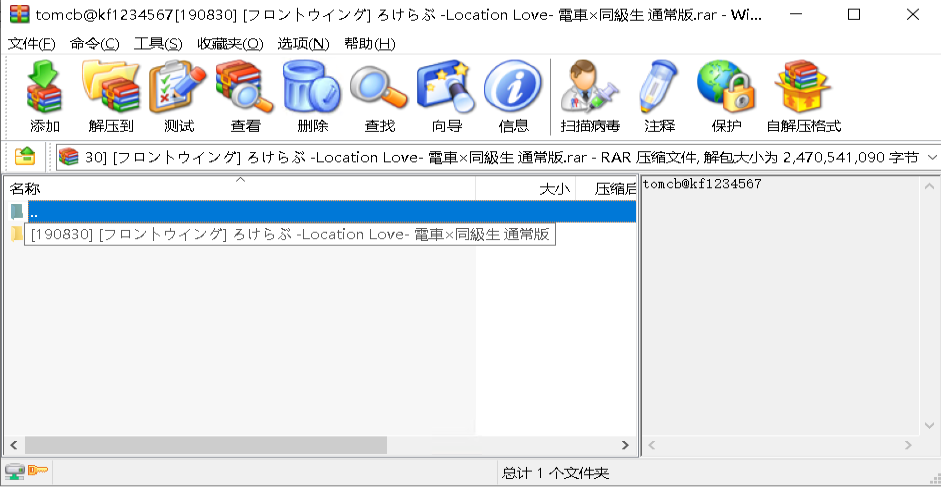This screenshot has width=941, height=488.
Task: Click the Add (添加) archive icon
Action: [x=45, y=97]
